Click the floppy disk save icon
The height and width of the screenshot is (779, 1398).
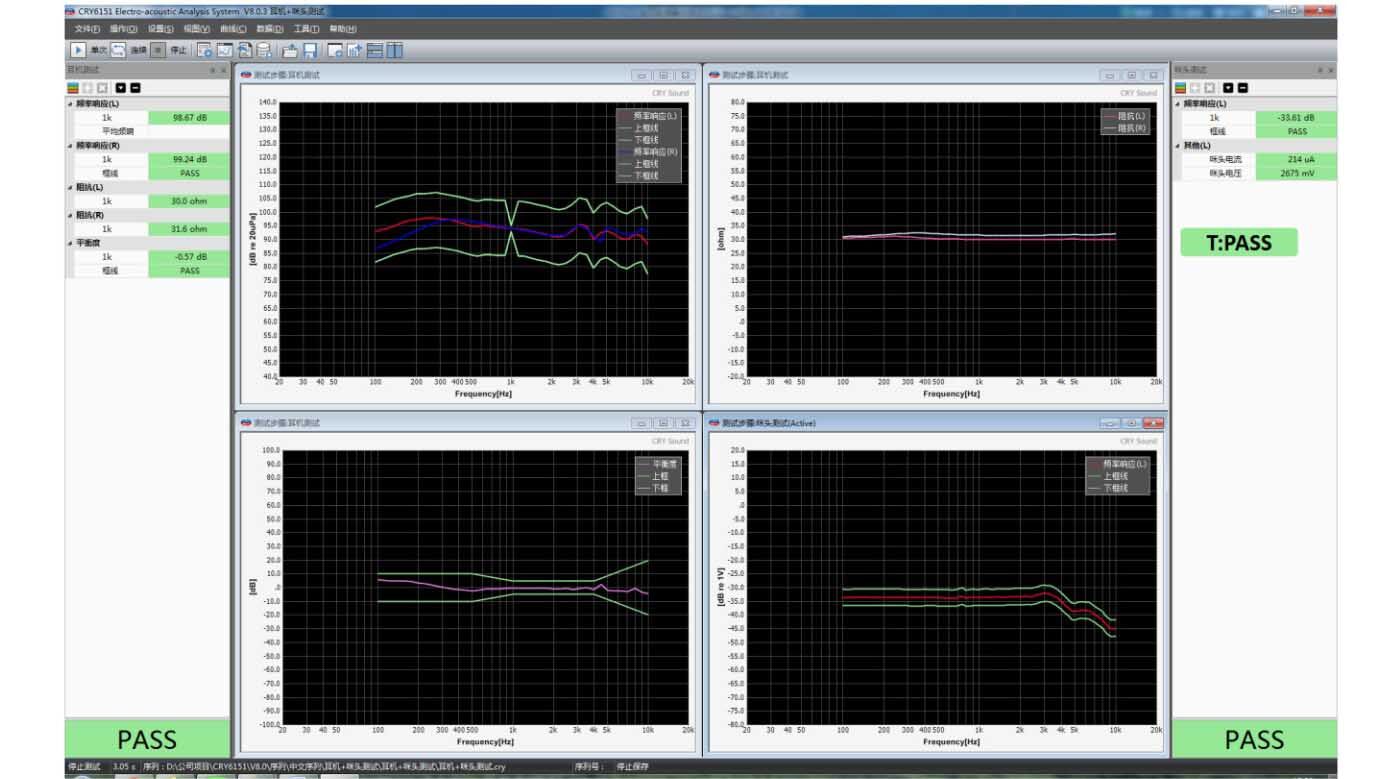click(x=311, y=50)
